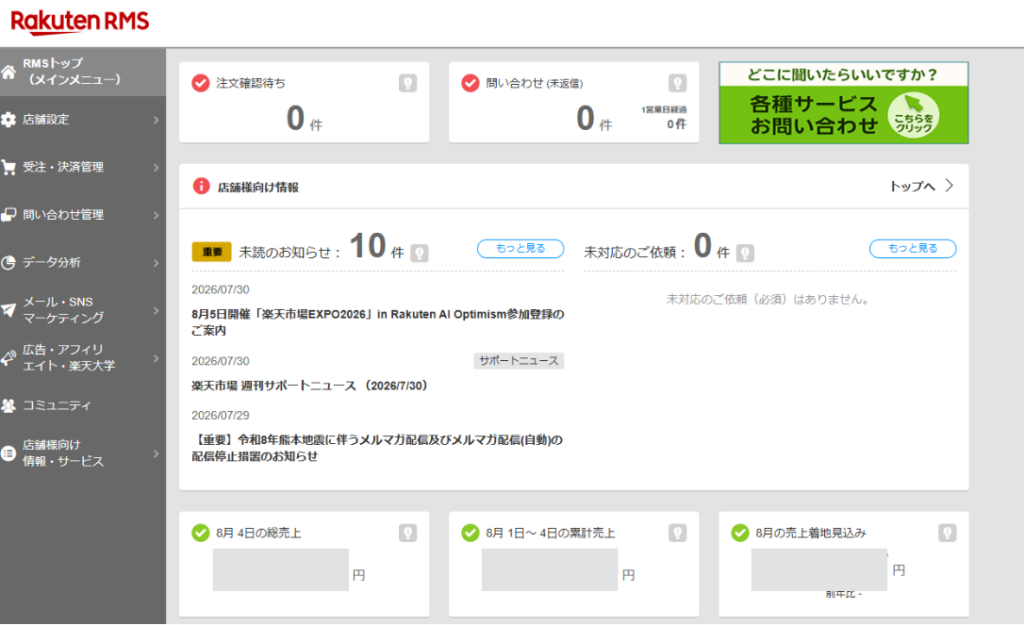Click the hint bulb next to 未読のお知らせ count
1024x625 pixels.
pyautogui.click(x=419, y=253)
